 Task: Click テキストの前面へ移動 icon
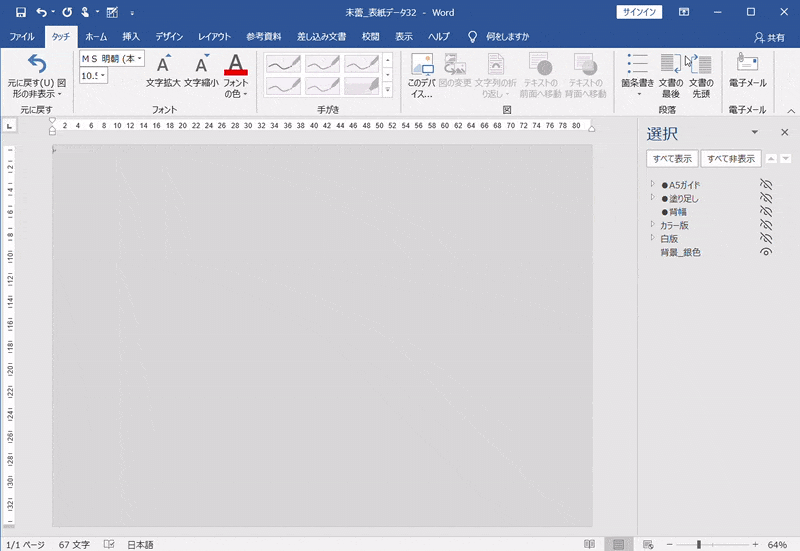tap(540, 64)
